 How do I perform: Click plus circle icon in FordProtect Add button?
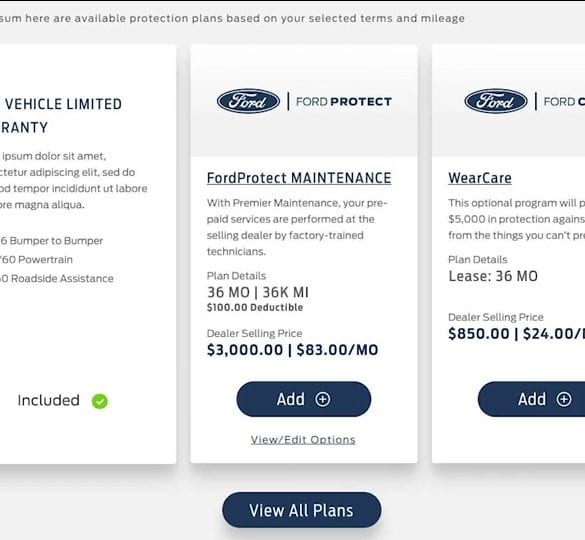pyautogui.click(x=323, y=399)
